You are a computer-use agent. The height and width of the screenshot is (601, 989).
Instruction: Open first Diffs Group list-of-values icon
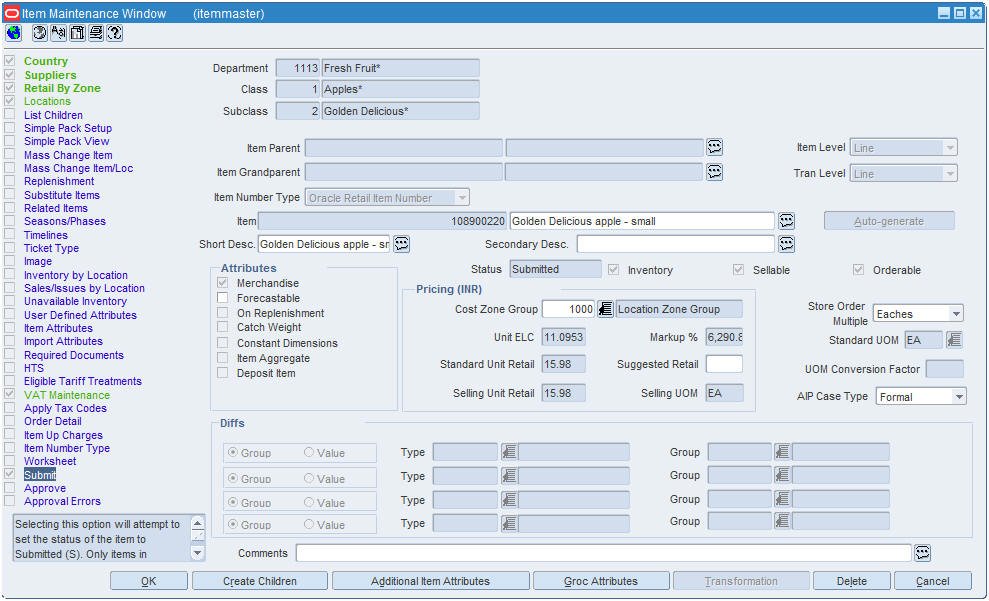(782, 452)
